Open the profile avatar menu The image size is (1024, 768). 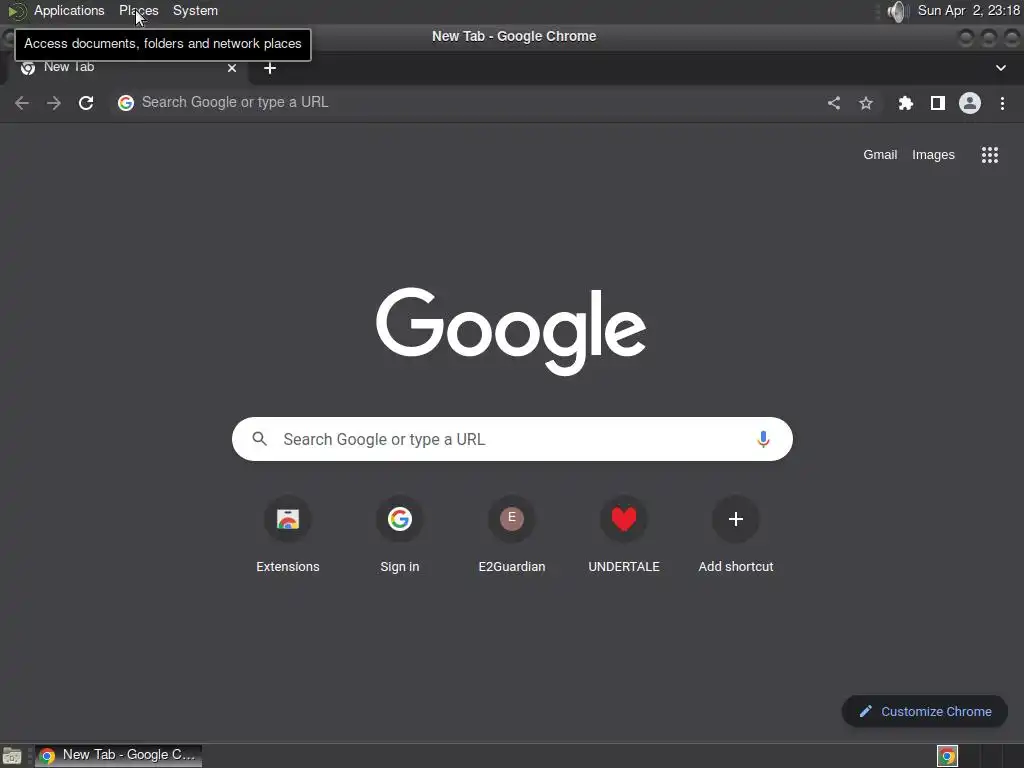tap(970, 103)
